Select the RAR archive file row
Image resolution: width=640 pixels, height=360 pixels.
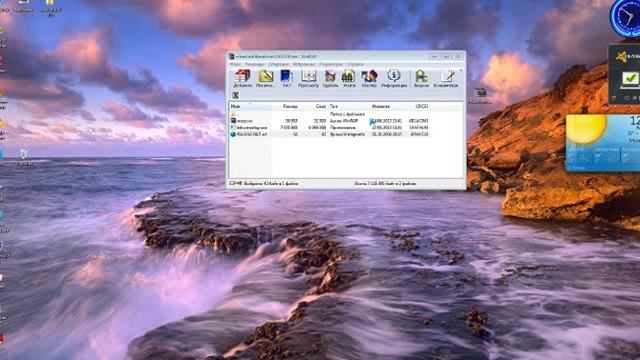coord(329,121)
